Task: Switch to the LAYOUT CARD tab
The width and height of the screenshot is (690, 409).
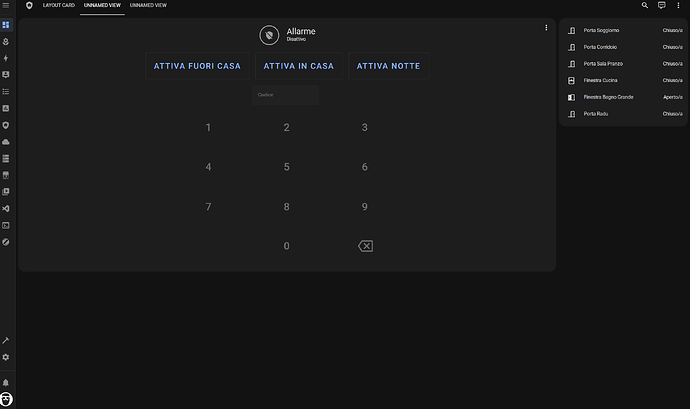Action: click(x=59, y=5)
